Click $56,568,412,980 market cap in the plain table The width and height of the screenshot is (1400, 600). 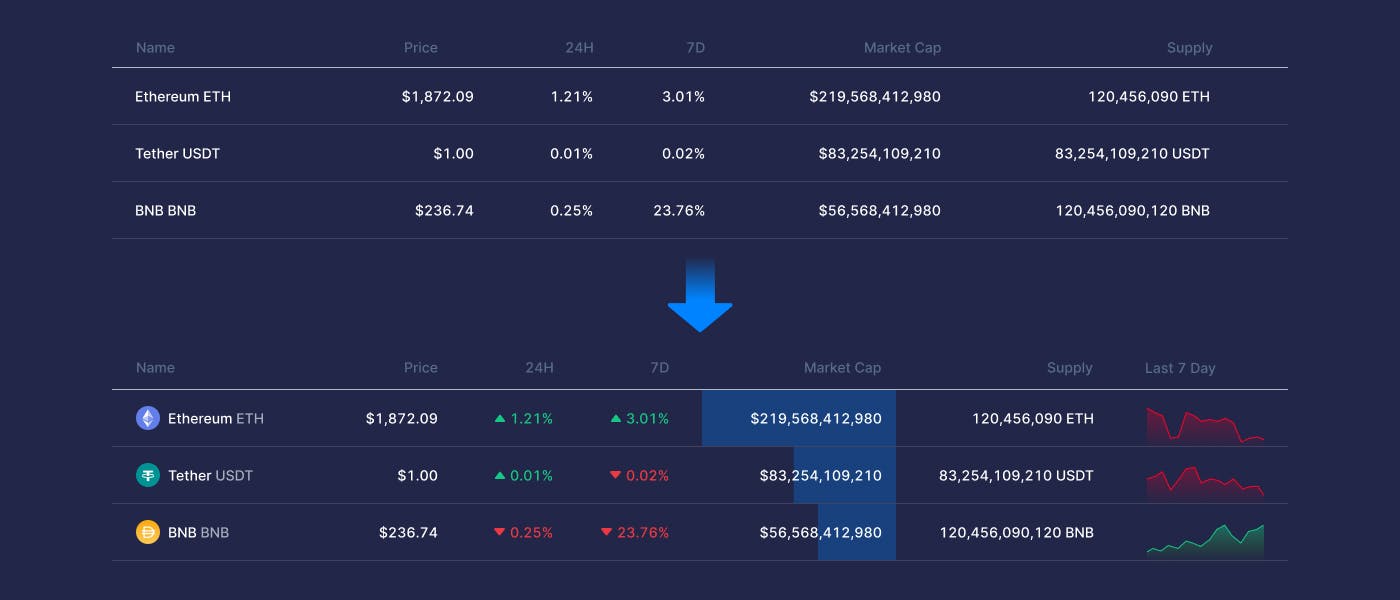point(880,211)
